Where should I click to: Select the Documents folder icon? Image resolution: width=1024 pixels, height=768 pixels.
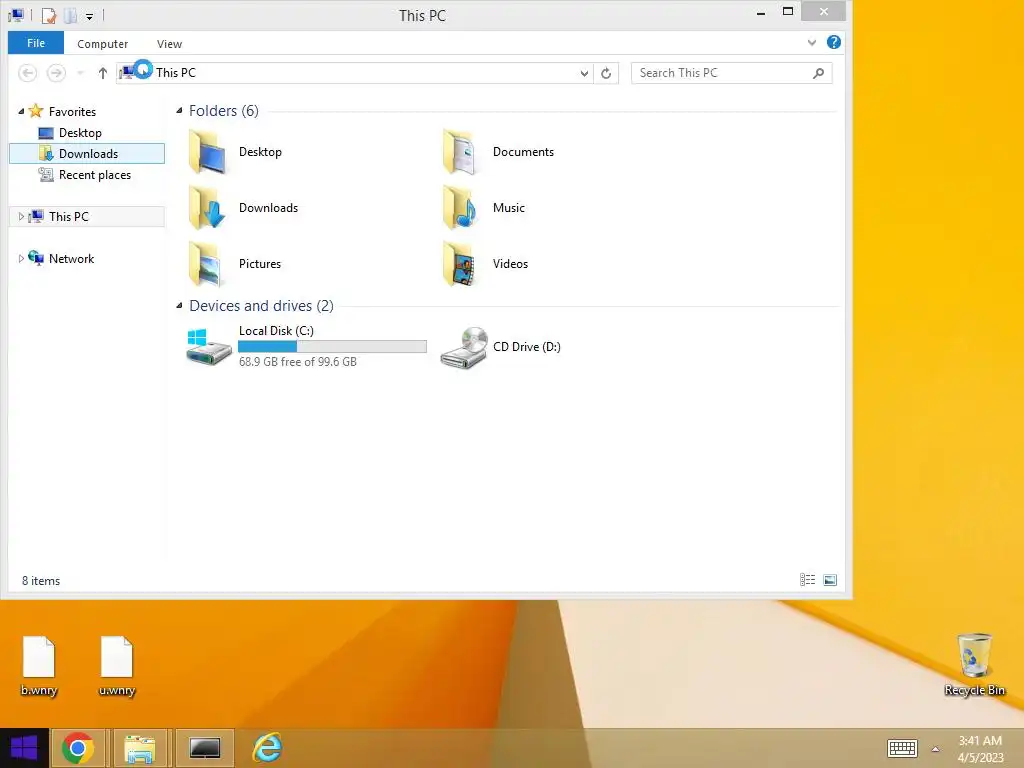pyautogui.click(x=462, y=152)
